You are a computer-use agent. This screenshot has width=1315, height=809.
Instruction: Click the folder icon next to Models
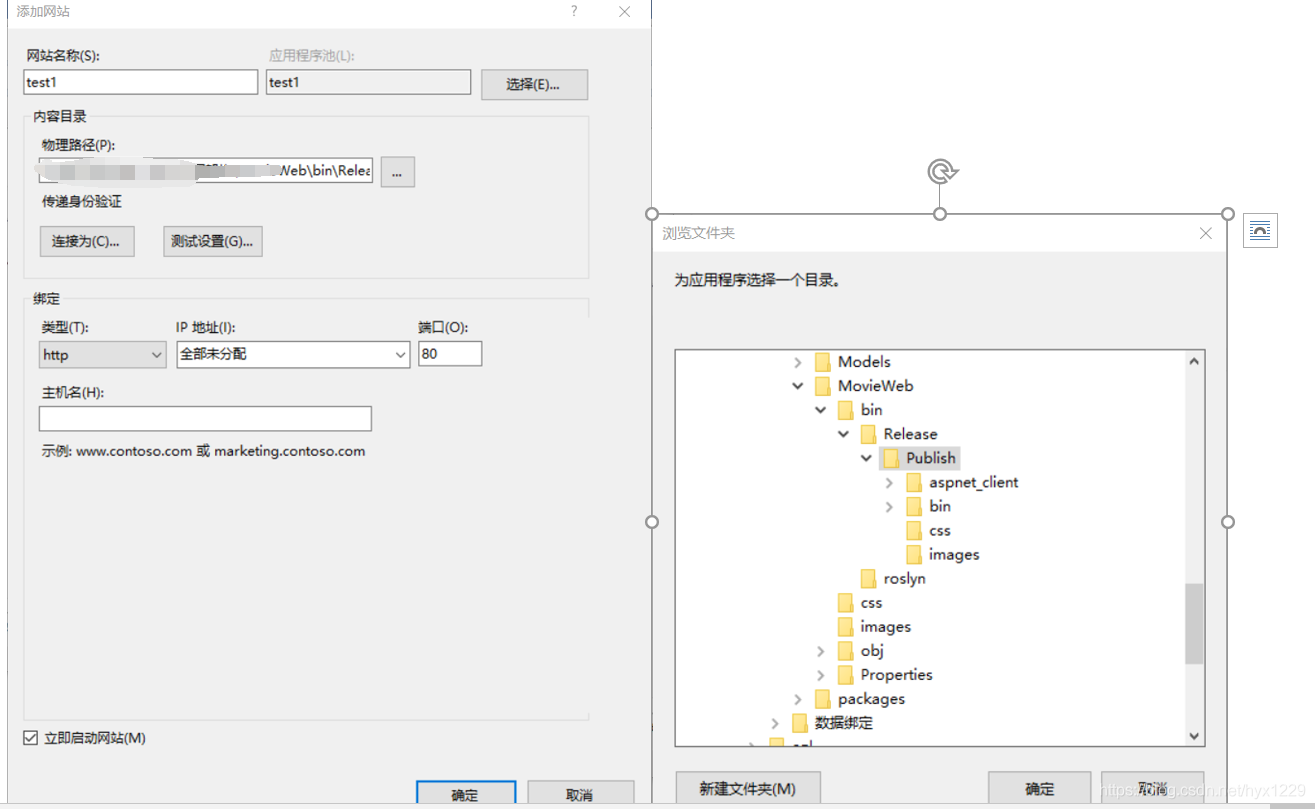point(823,362)
